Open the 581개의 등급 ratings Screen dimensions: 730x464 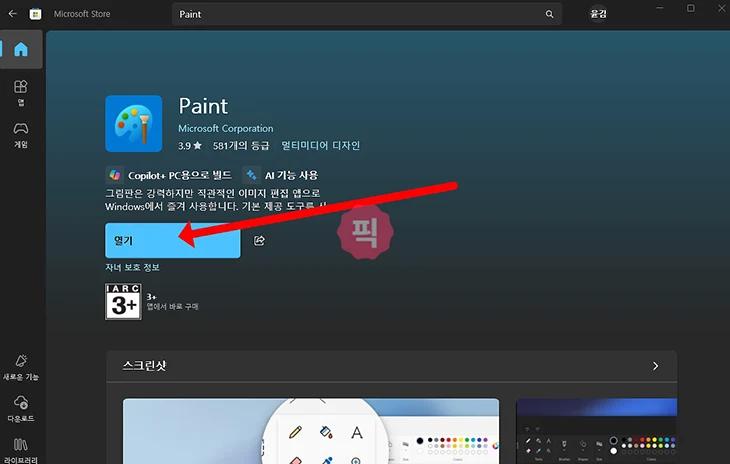[x=241, y=146]
